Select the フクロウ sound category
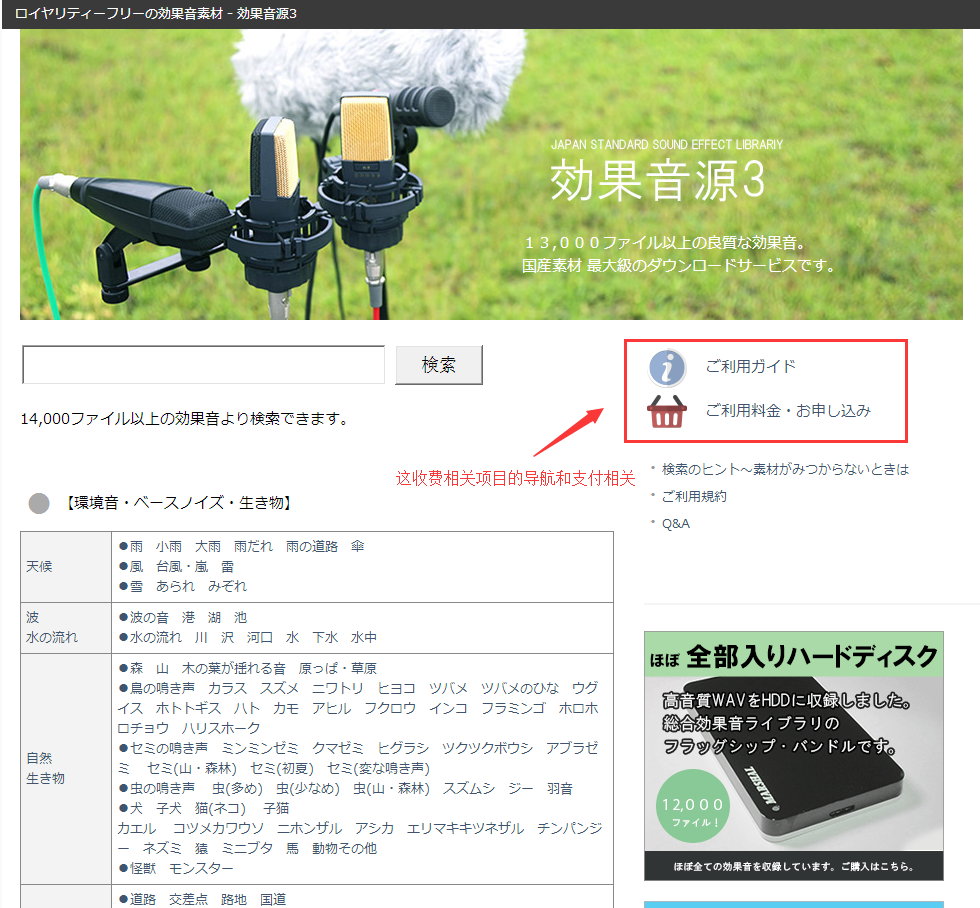 (390, 709)
